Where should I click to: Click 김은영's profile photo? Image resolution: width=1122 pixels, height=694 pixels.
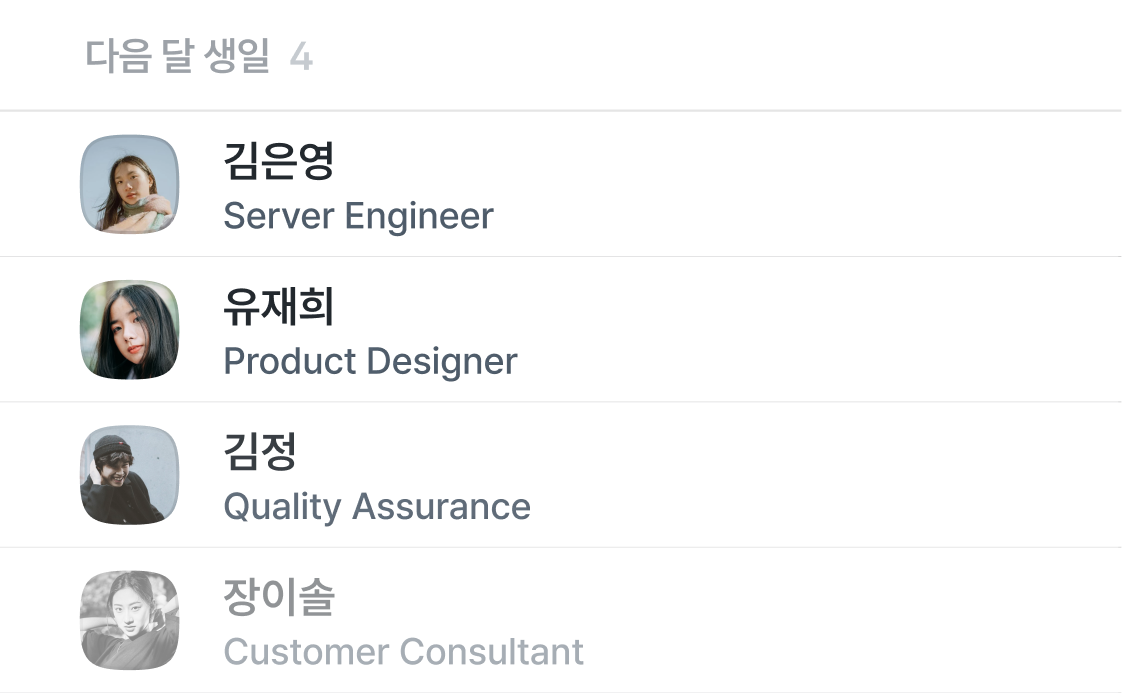point(129,184)
